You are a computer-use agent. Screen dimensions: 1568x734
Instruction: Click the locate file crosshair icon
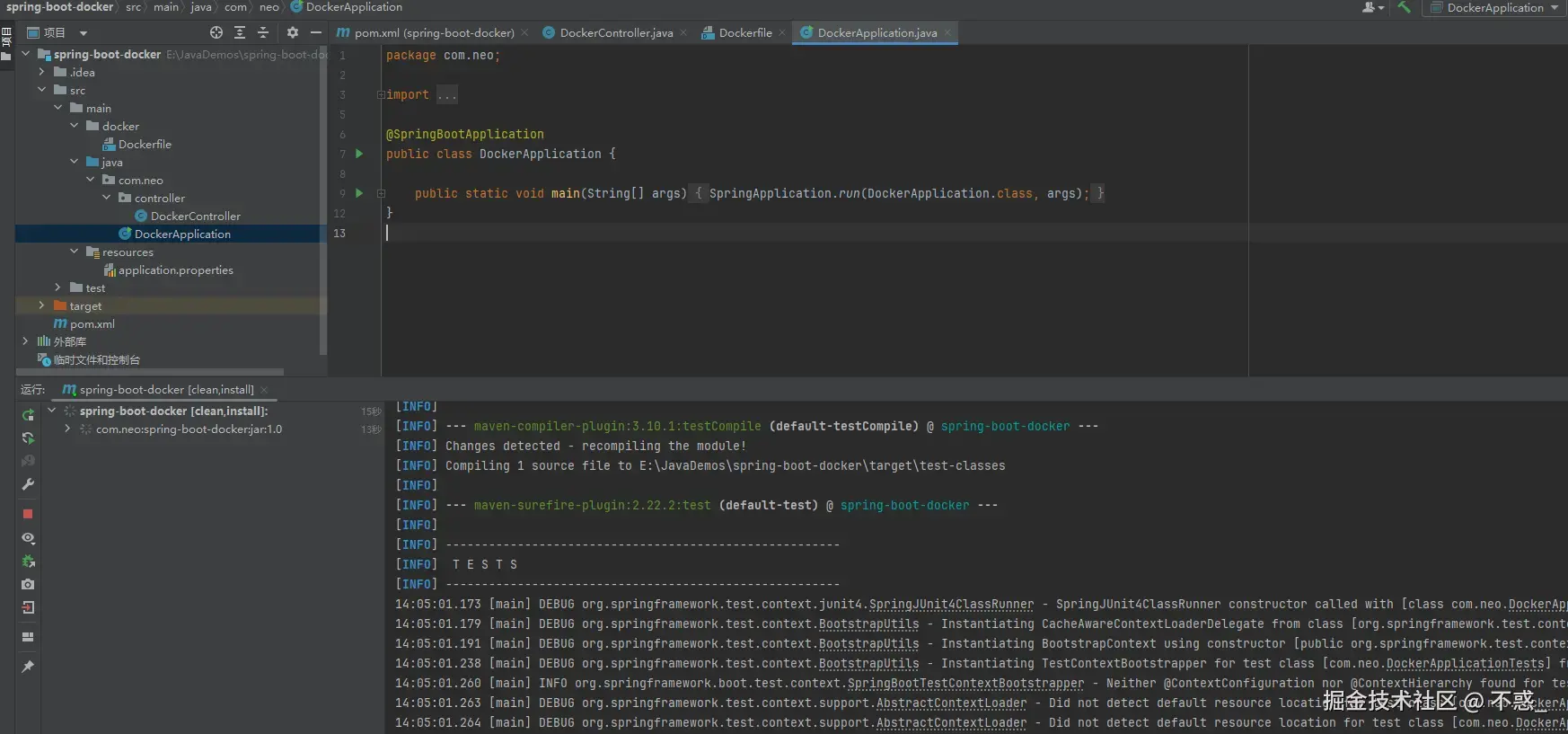coord(216,32)
